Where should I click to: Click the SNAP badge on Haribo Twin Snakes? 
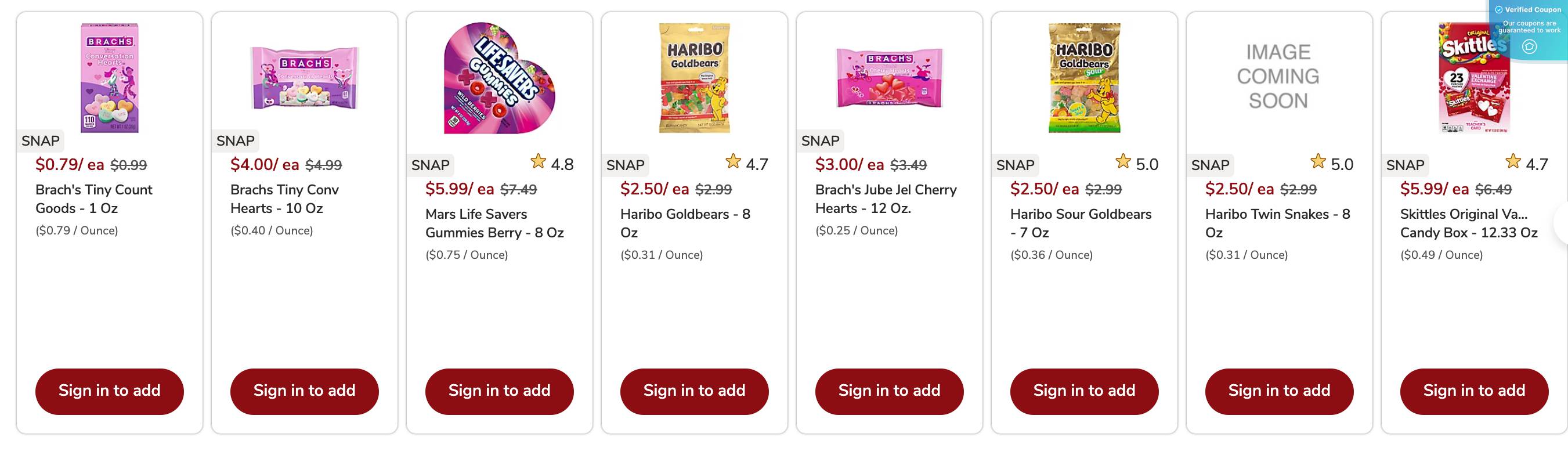tap(1210, 164)
